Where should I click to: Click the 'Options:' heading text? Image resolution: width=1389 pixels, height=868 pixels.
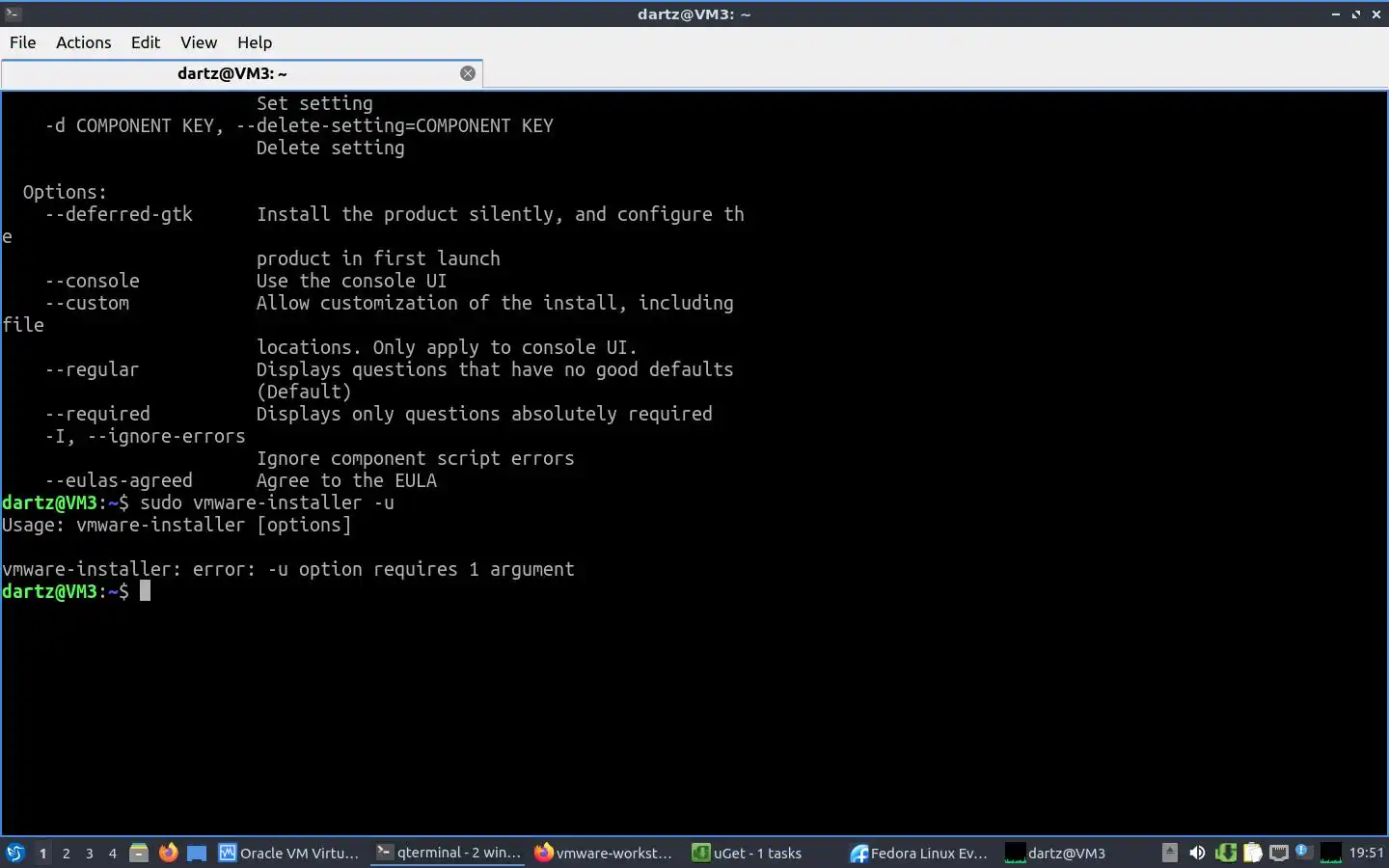coord(65,192)
